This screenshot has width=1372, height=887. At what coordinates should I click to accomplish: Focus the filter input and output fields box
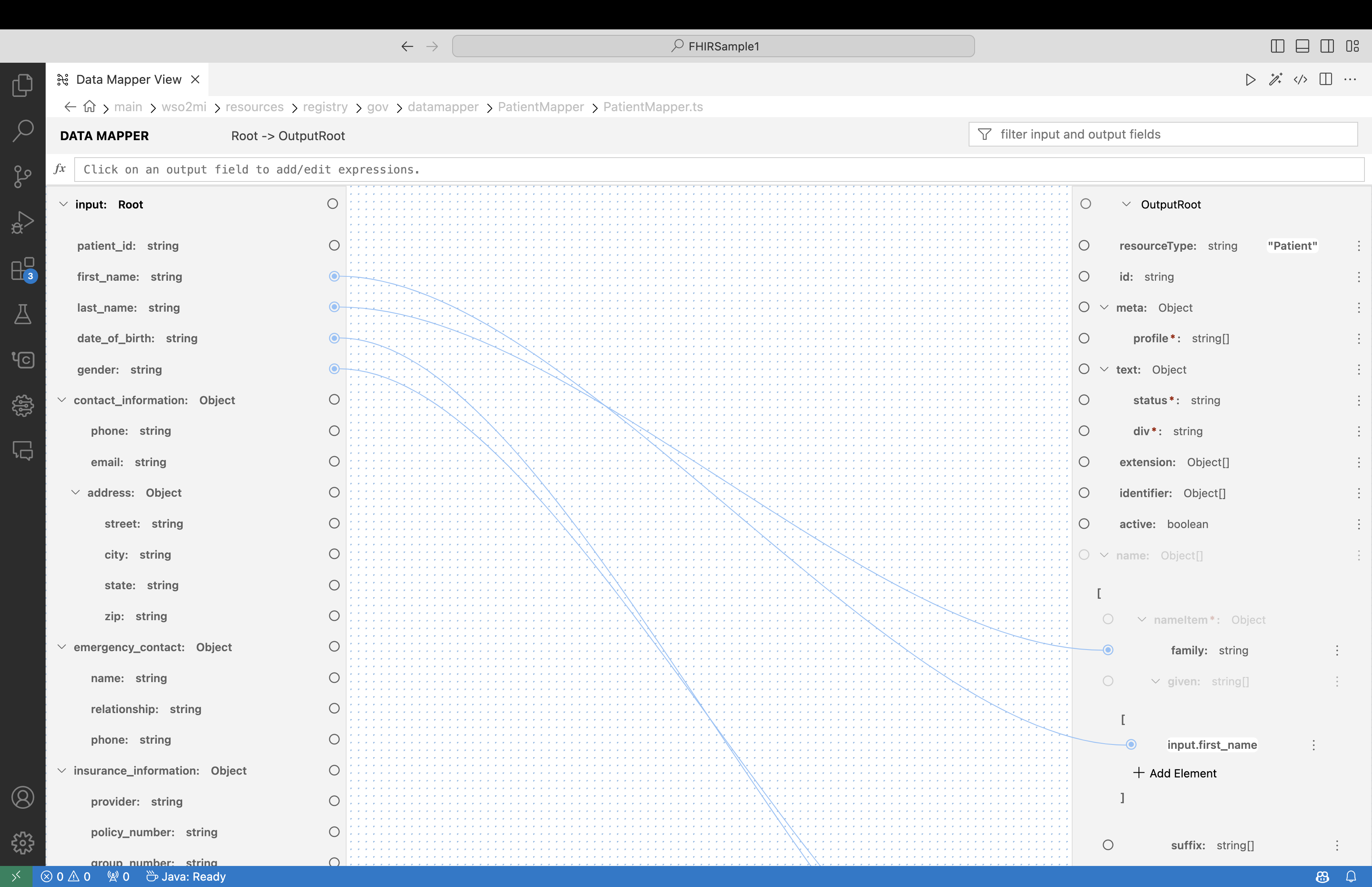pyautogui.click(x=1163, y=134)
